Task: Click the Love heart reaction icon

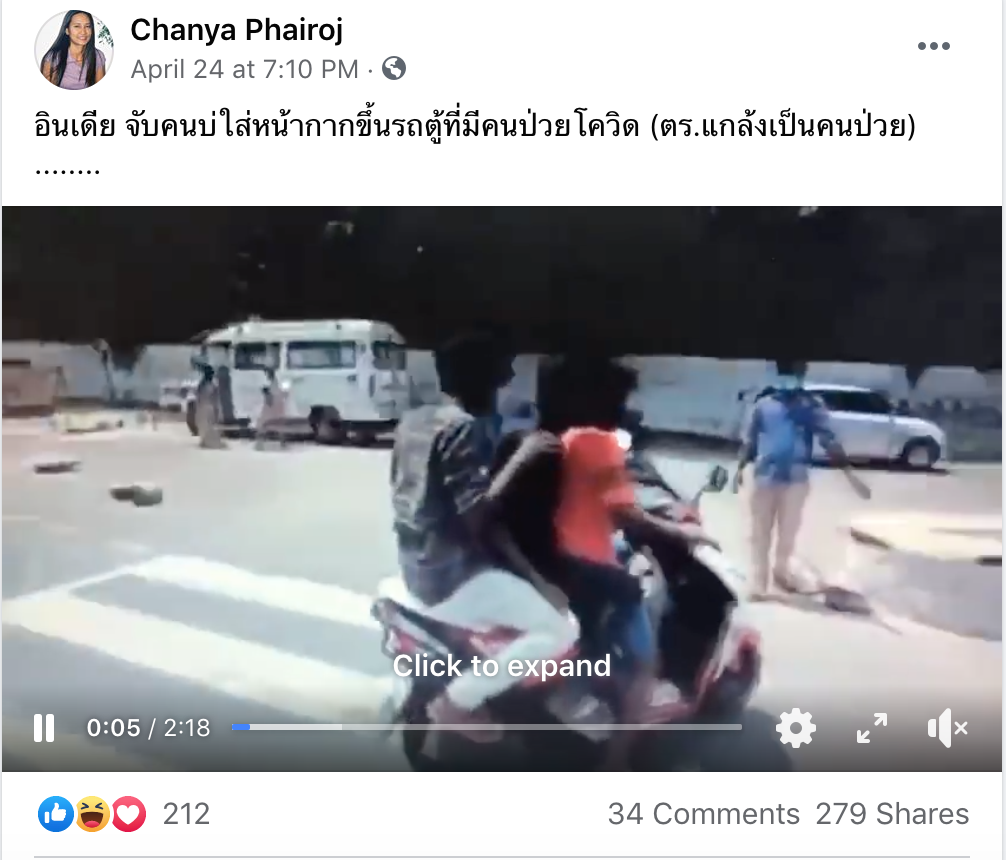Action: pyautogui.click(x=129, y=814)
